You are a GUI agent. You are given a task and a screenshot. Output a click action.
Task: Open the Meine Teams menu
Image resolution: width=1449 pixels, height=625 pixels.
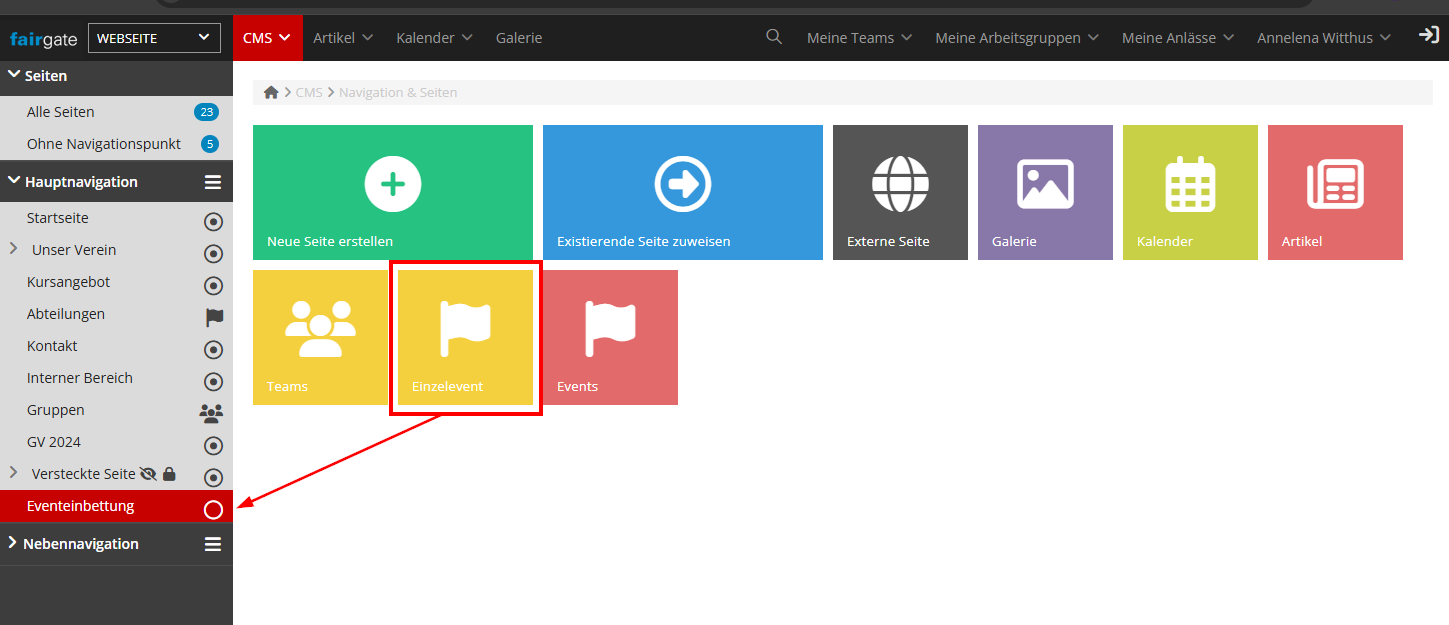point(858,38)
